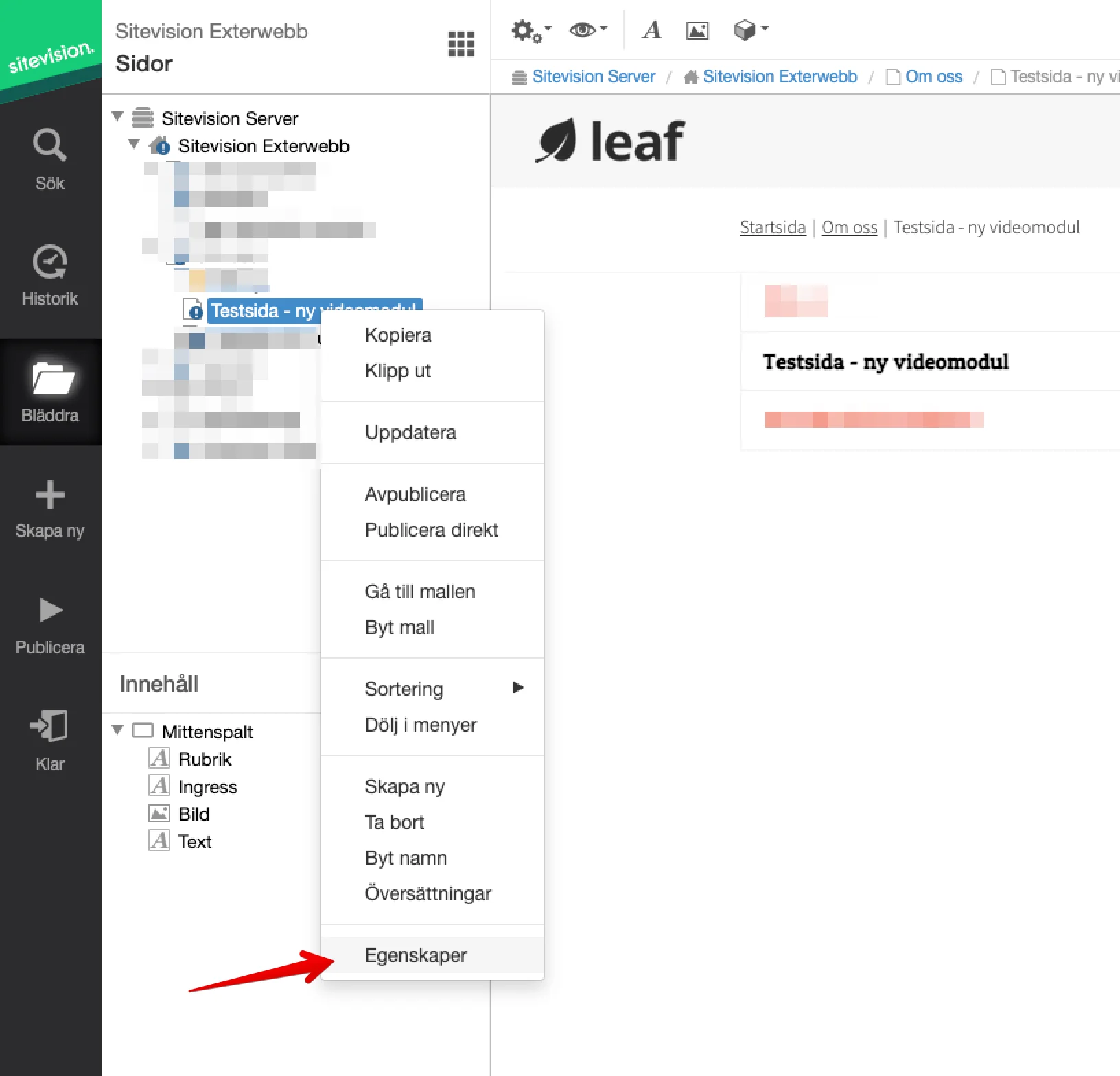Viewport: 1120px width, 1076px height.
Task: Select Avpublicera in context menu
Action: click(432, 494)
